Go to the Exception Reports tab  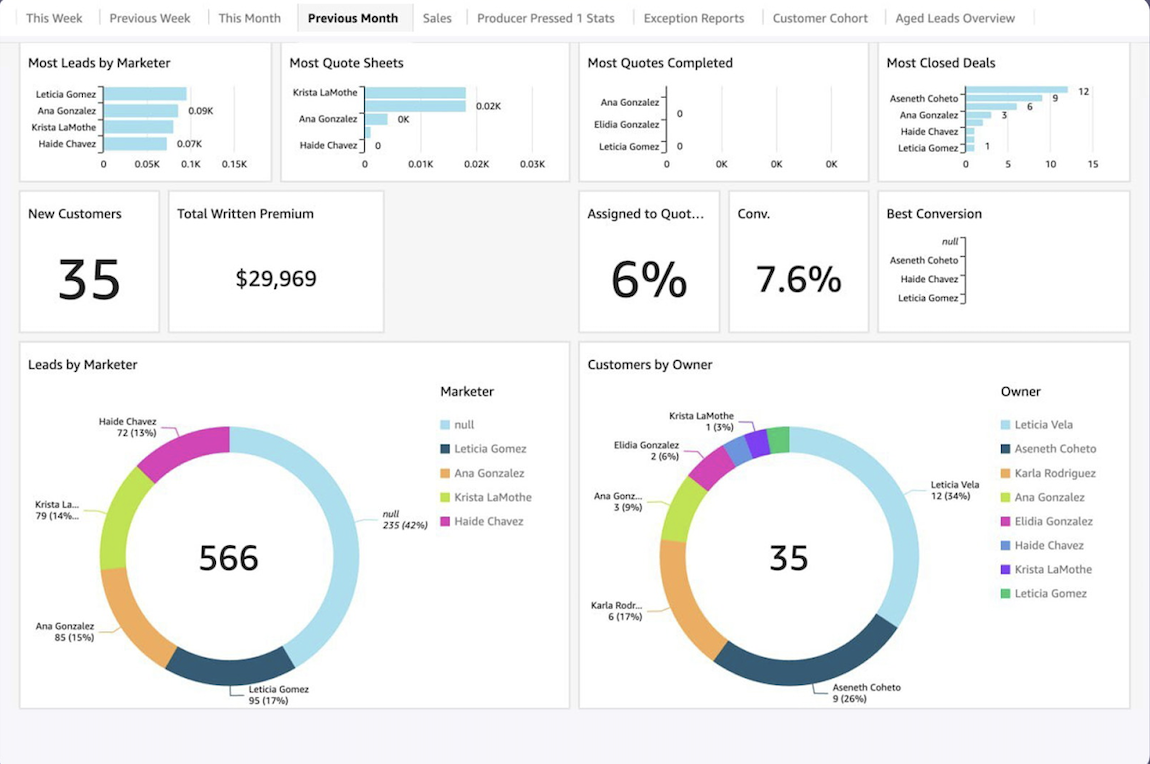[x=694, y=18]
